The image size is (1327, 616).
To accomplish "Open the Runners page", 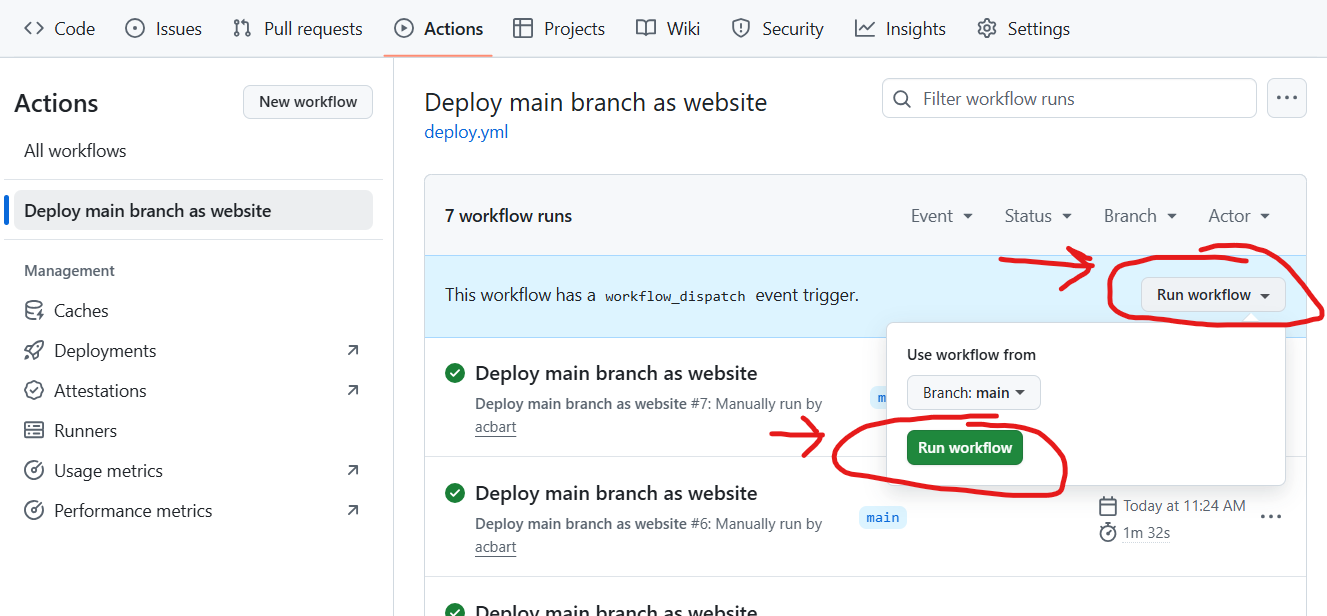I will [x=83, y=430].
